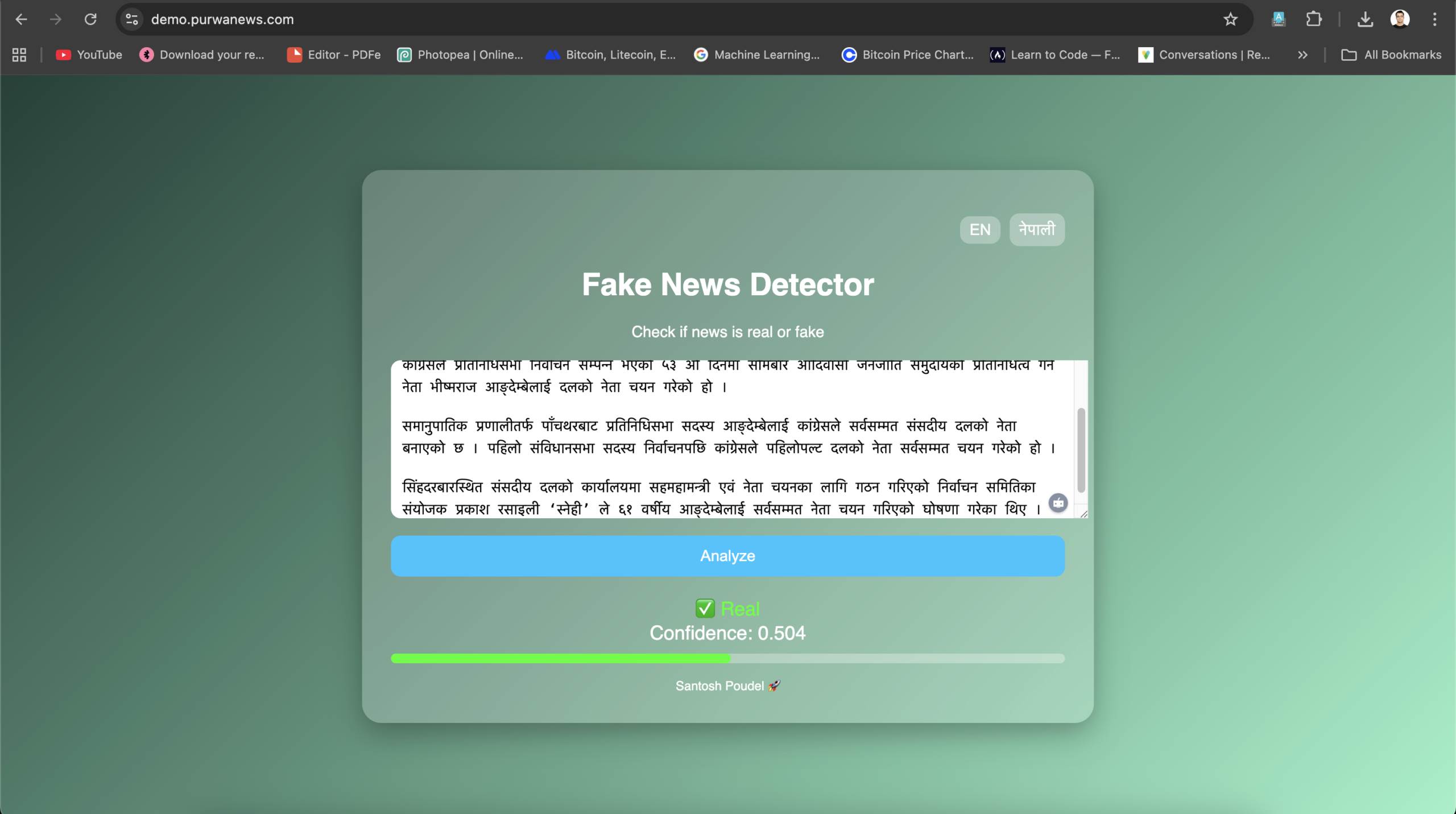Open the Photopea bookmark
Viewport: 1456px width, 814px height.
pyautogui.click(x=460, y=55)
